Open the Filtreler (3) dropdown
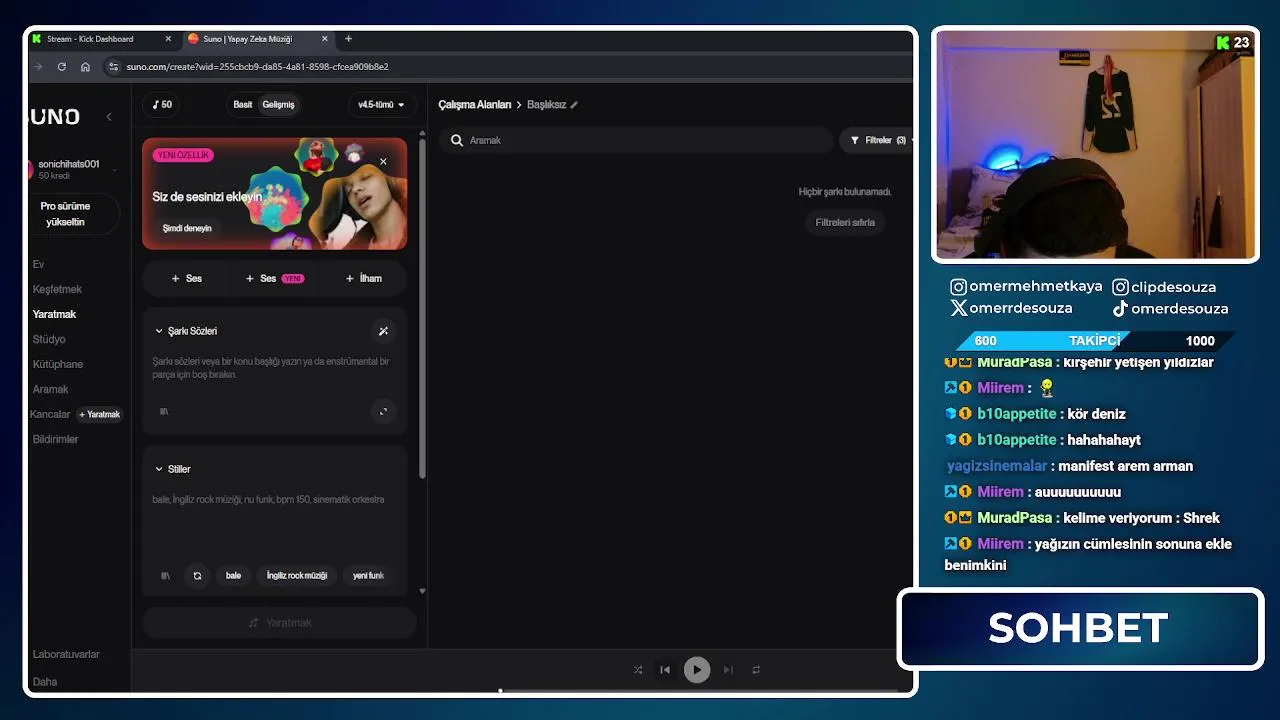The width and height of the screenshot is (1280, 720). click(x=878, y=141)
